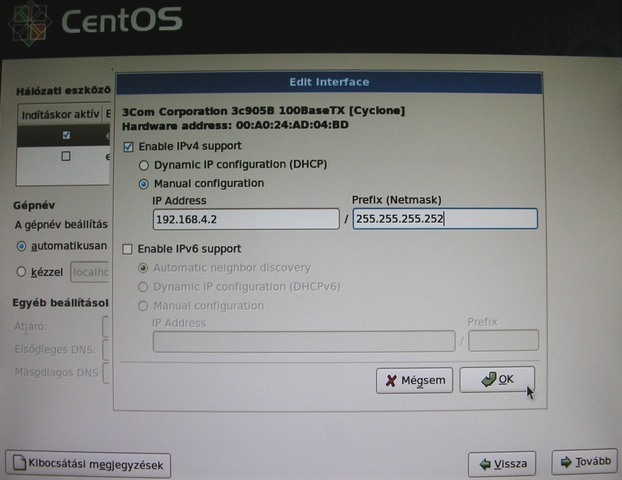This screenshot has width=622, height=480.
Task: Check the second device's Indításkor aktív checkbox
Action: (66, 156)
